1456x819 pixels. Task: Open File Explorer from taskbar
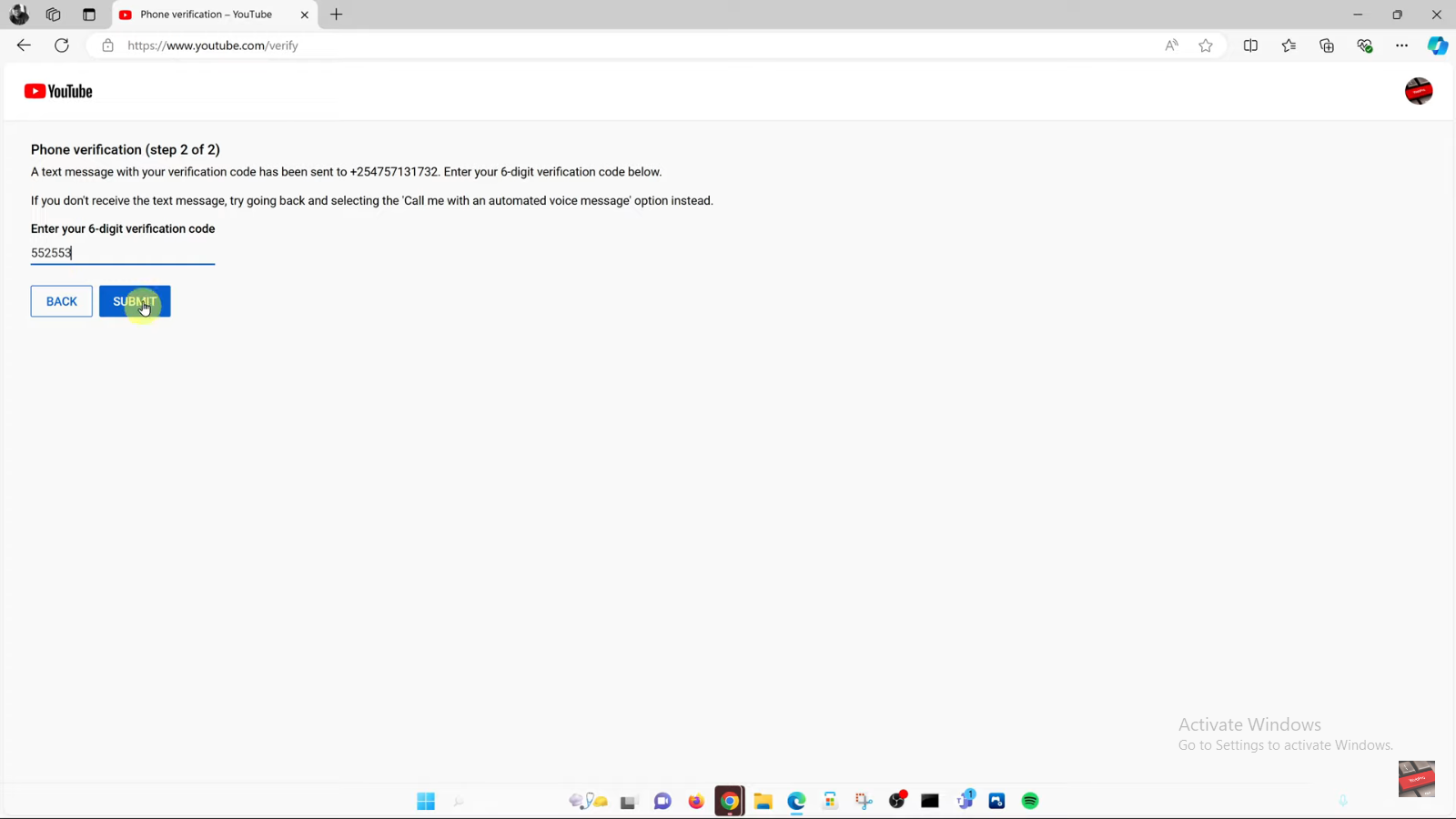[763, 801]
